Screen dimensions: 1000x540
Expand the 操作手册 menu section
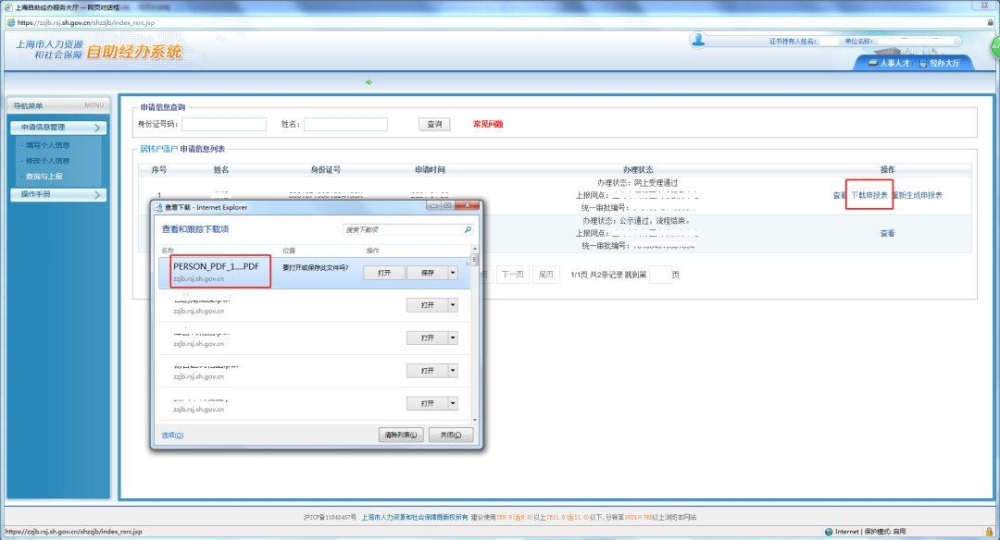pyautogui.click(x=57, y=194)
